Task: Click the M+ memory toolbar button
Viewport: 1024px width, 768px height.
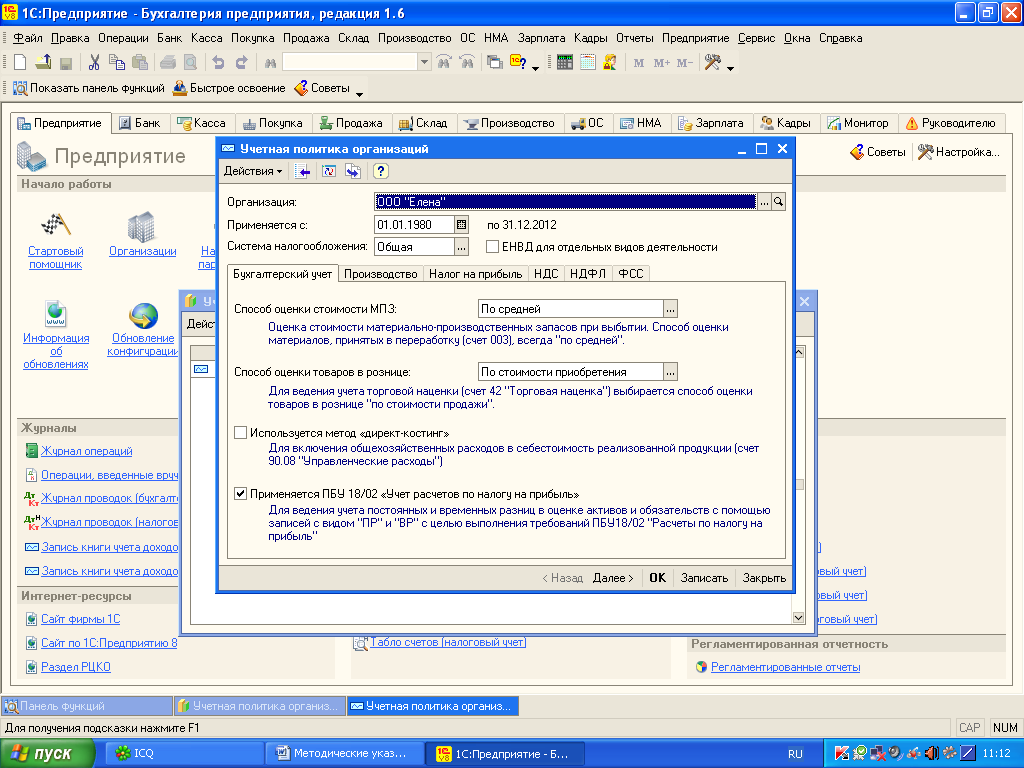Action: coord(662,63)
